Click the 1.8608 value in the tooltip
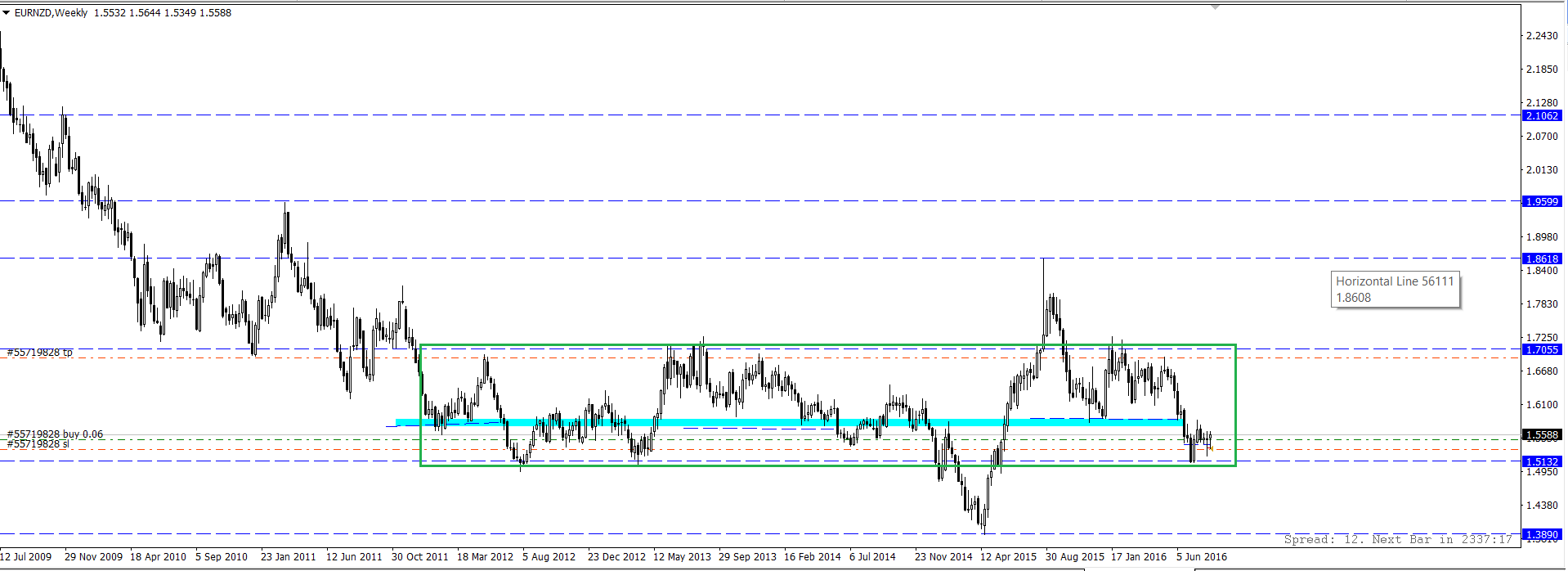This screenshot has height=571, width=1568. (x=1354, y=298)
